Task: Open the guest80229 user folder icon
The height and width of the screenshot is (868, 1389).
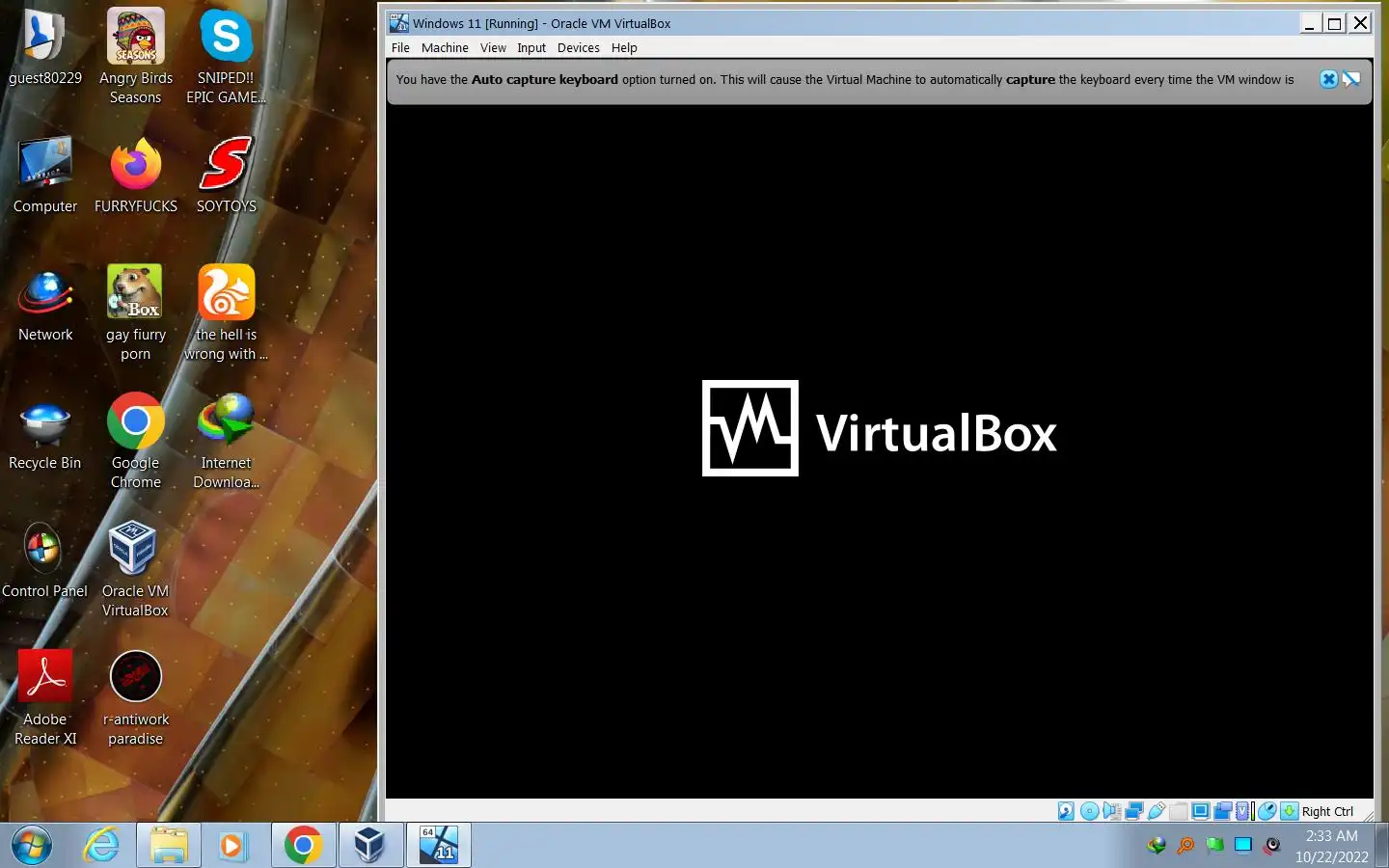Action: click(44, 46)
